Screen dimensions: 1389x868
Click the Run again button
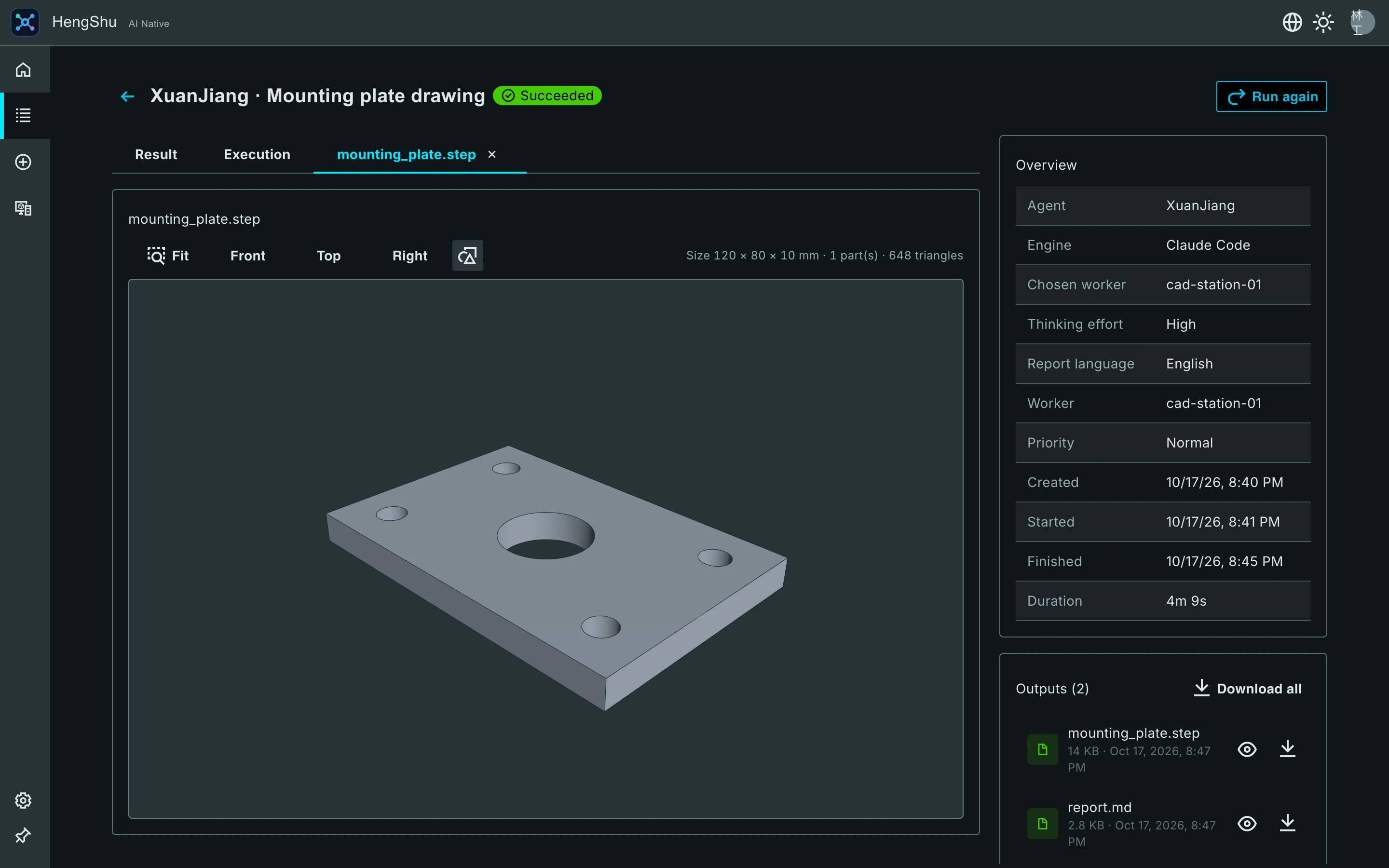tap(1271, 96)
